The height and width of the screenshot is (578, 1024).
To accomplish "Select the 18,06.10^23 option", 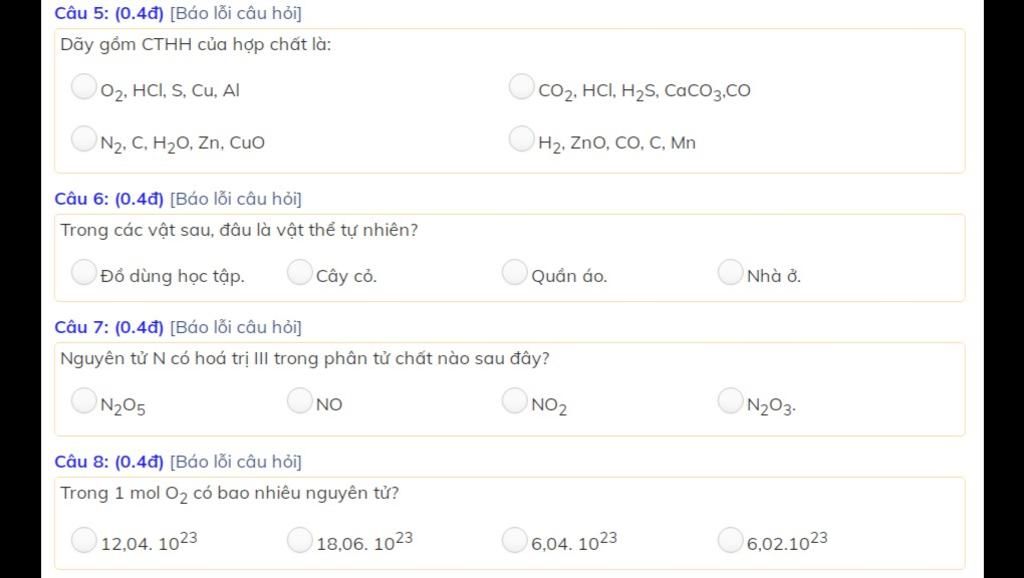I will coord(300,540).
